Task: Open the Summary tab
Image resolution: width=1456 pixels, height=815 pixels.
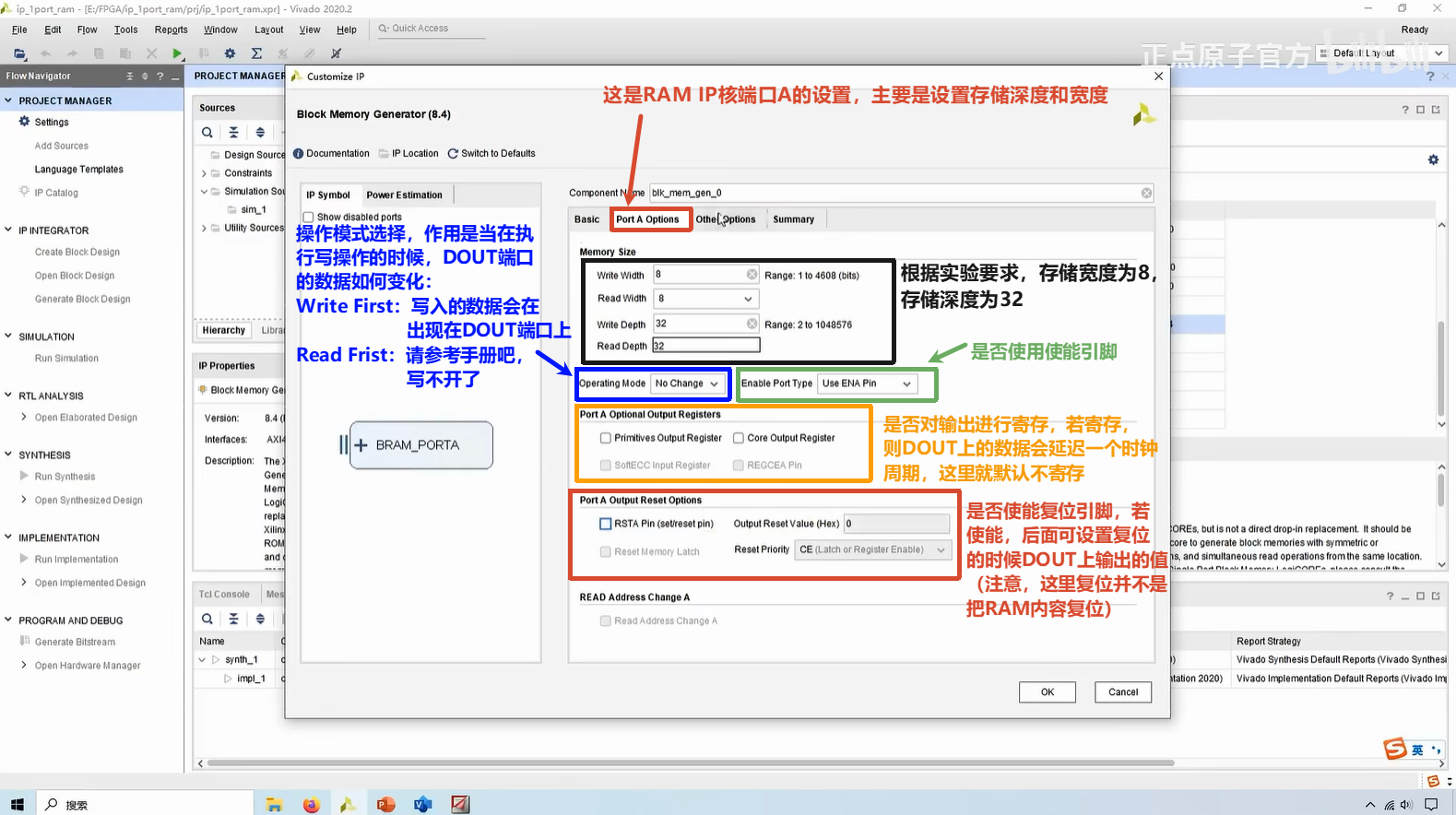Action: tap(794, 219)
